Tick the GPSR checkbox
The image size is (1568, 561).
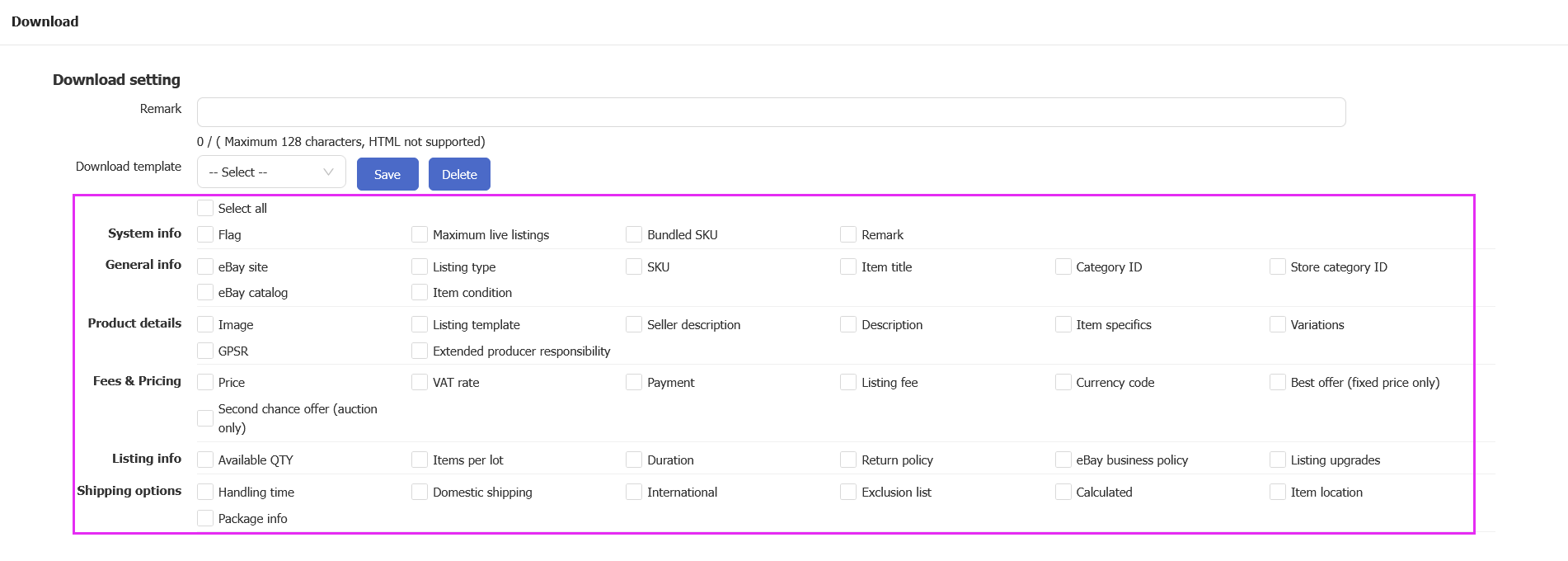(x=205, y=351)
